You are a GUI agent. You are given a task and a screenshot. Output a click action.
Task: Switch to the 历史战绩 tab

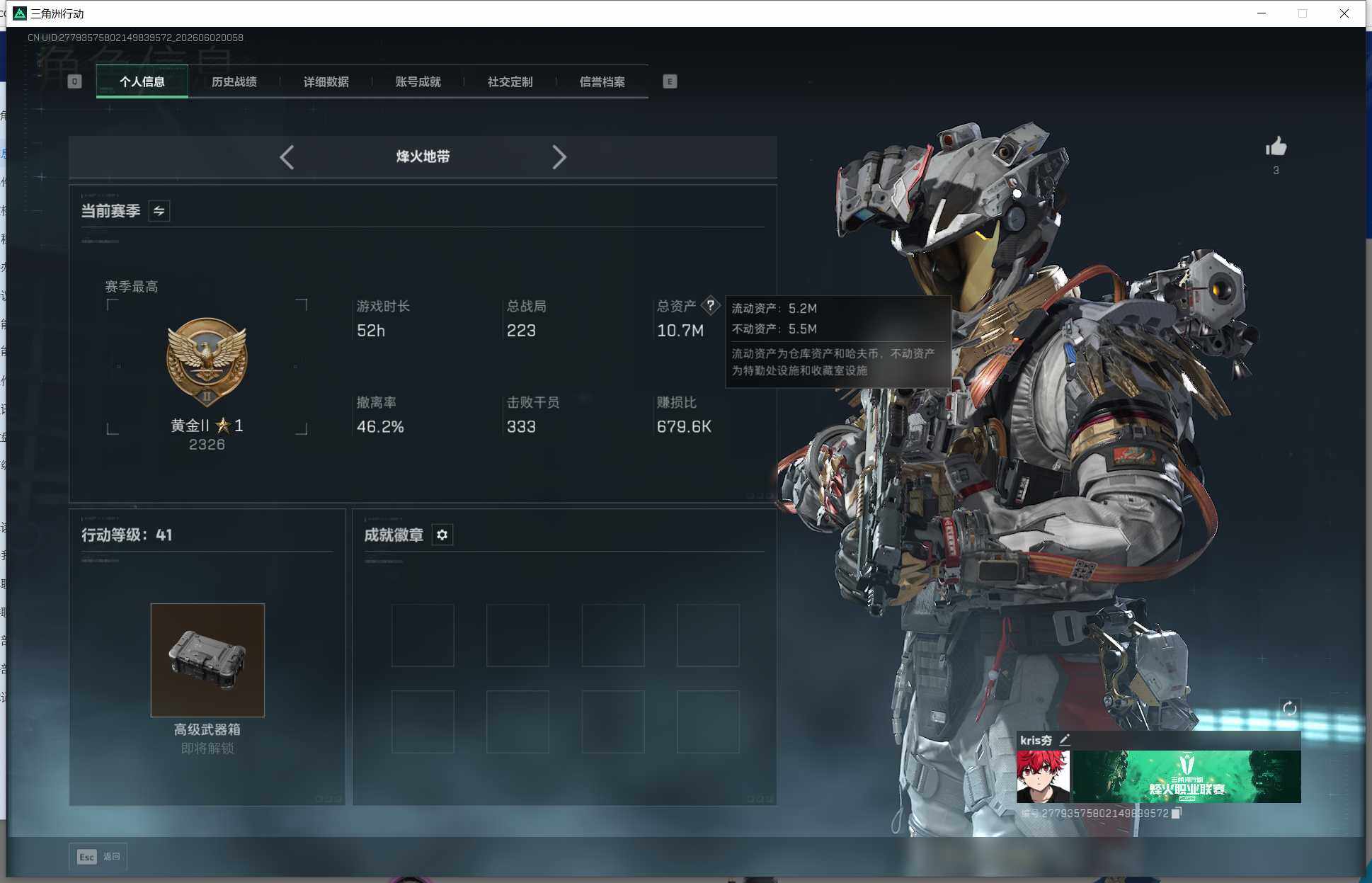234,81
